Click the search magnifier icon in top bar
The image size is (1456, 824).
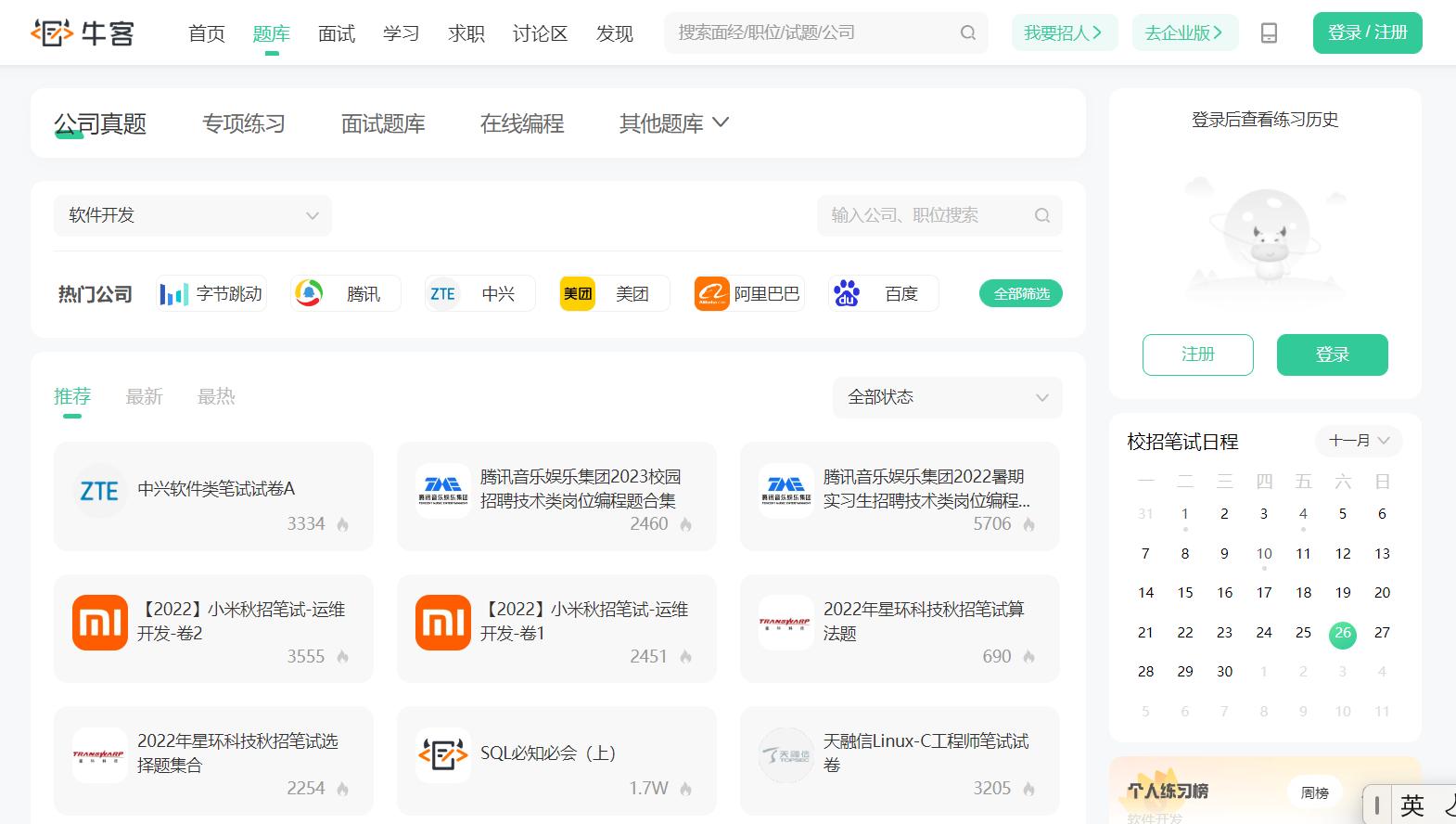pos(968,32)
